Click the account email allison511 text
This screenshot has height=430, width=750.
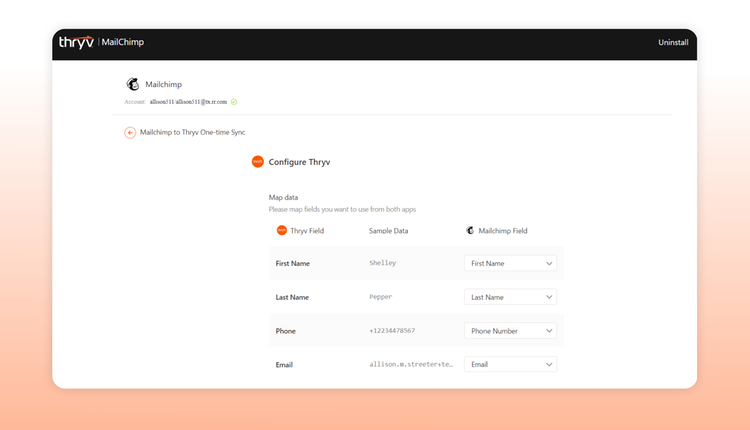click(x=188, y=102)
